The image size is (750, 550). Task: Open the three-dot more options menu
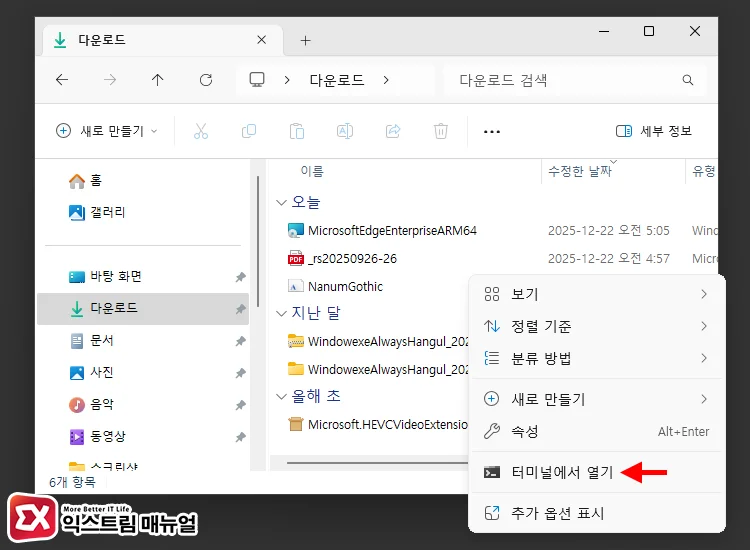(492, 131)
